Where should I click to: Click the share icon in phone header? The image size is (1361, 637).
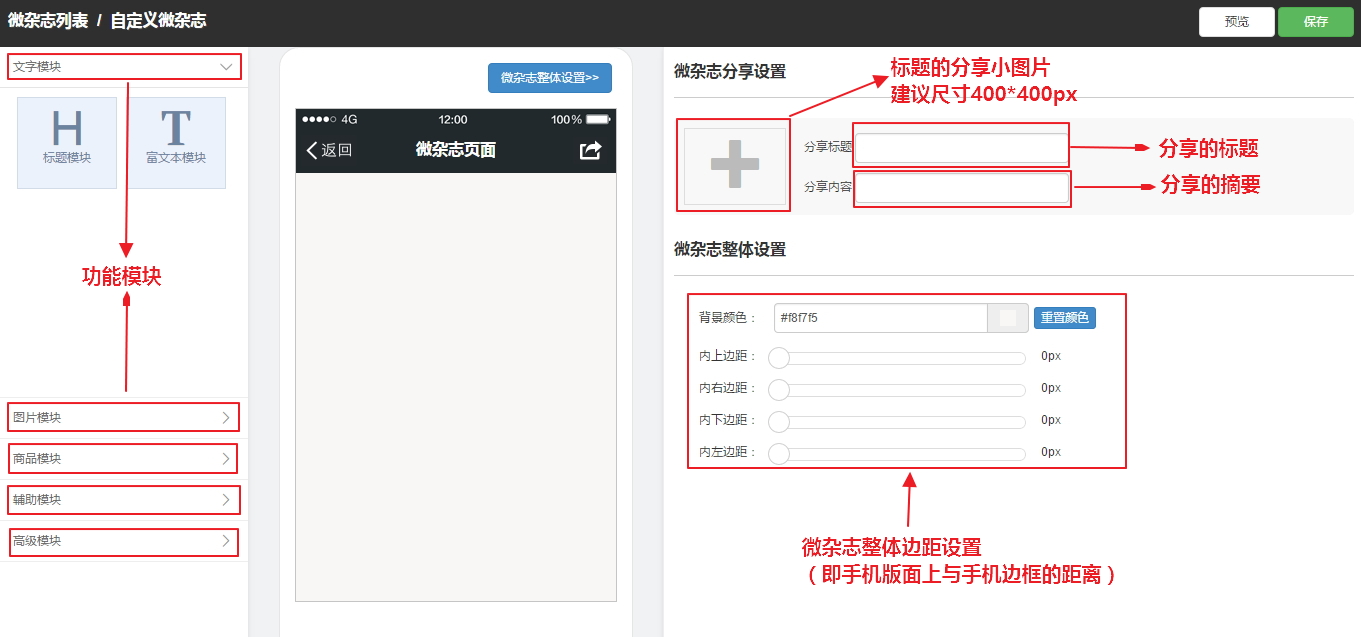[590, 150]
